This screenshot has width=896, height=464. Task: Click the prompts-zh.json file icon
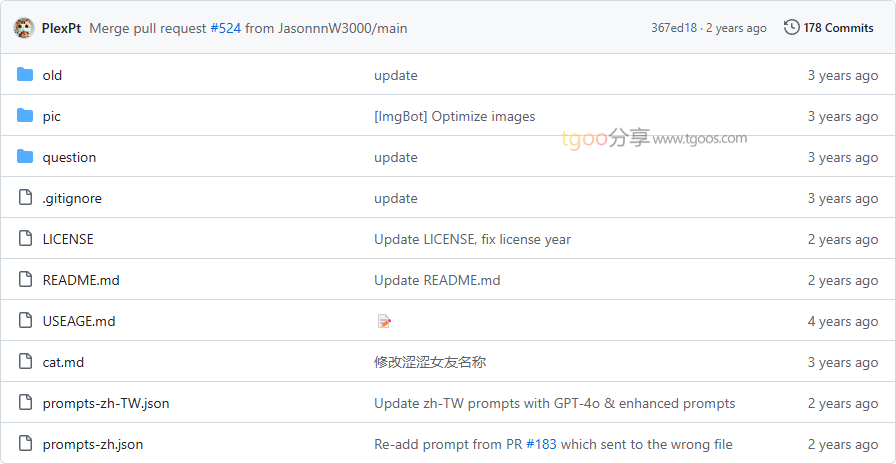coord(25,444)
